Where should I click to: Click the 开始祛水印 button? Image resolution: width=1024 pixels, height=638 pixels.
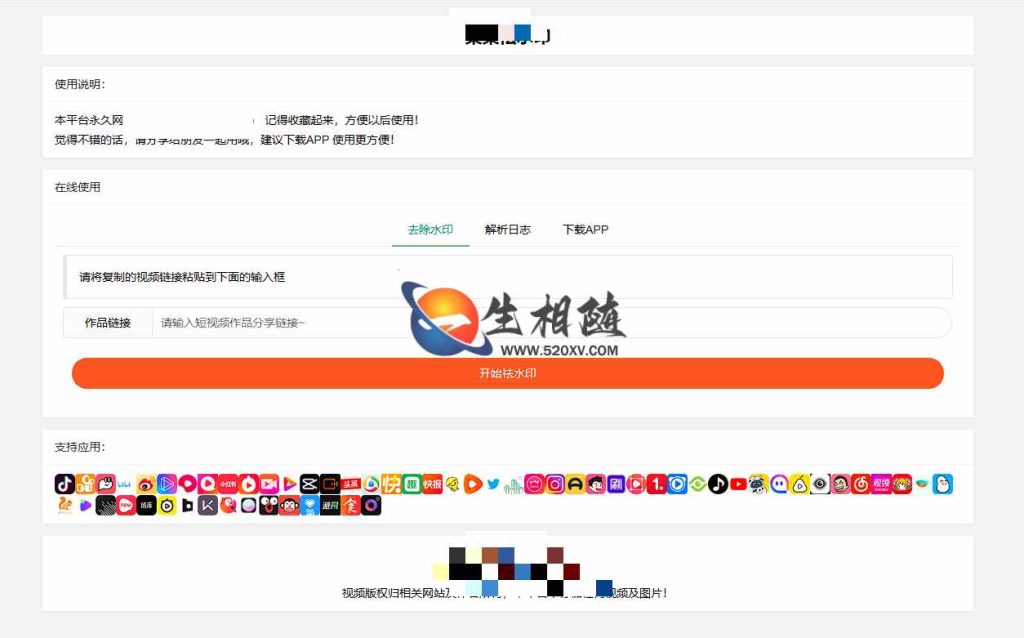point(508,372)
